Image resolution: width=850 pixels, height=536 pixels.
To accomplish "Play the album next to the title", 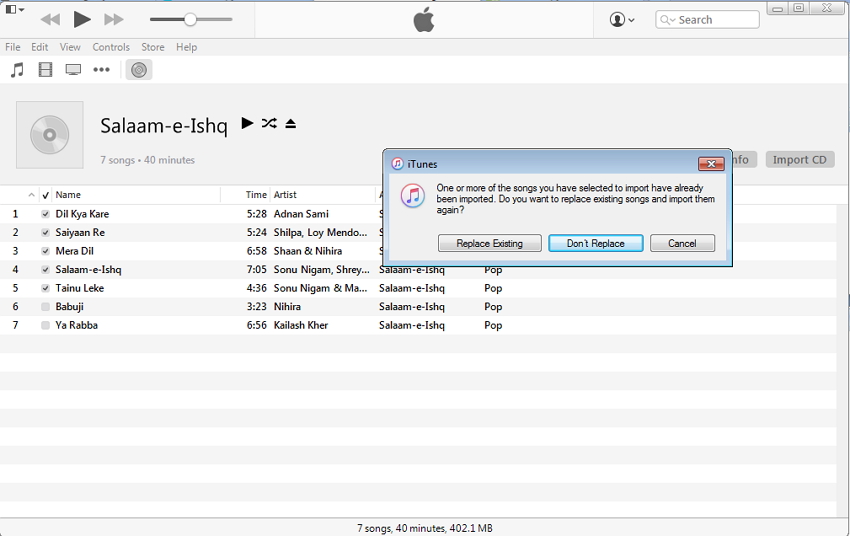I will 248,124.
